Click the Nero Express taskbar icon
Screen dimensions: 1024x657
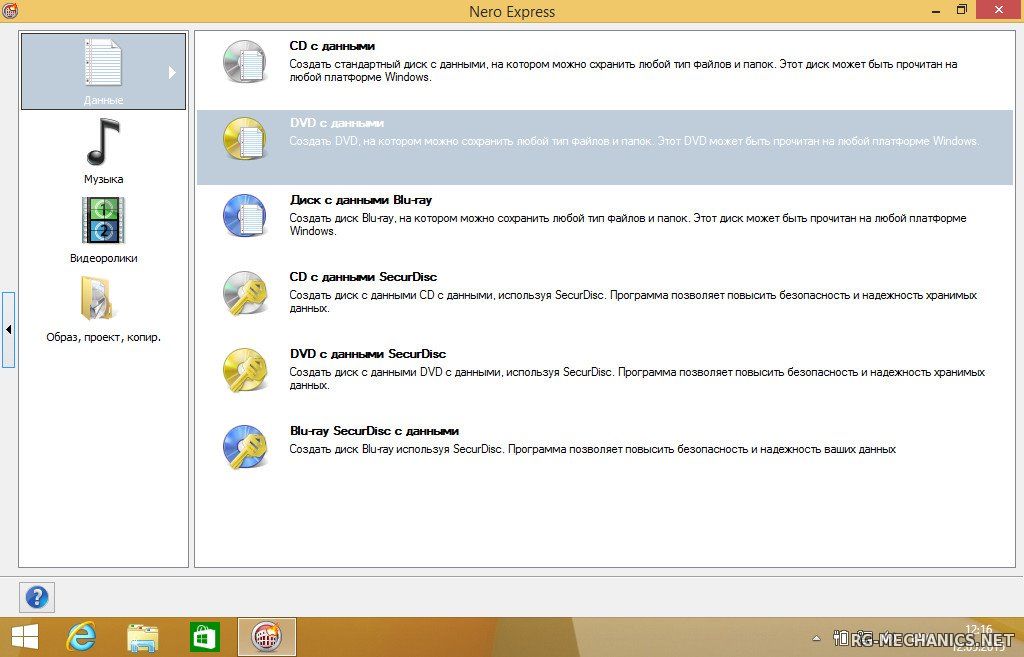tap(266, 637)
